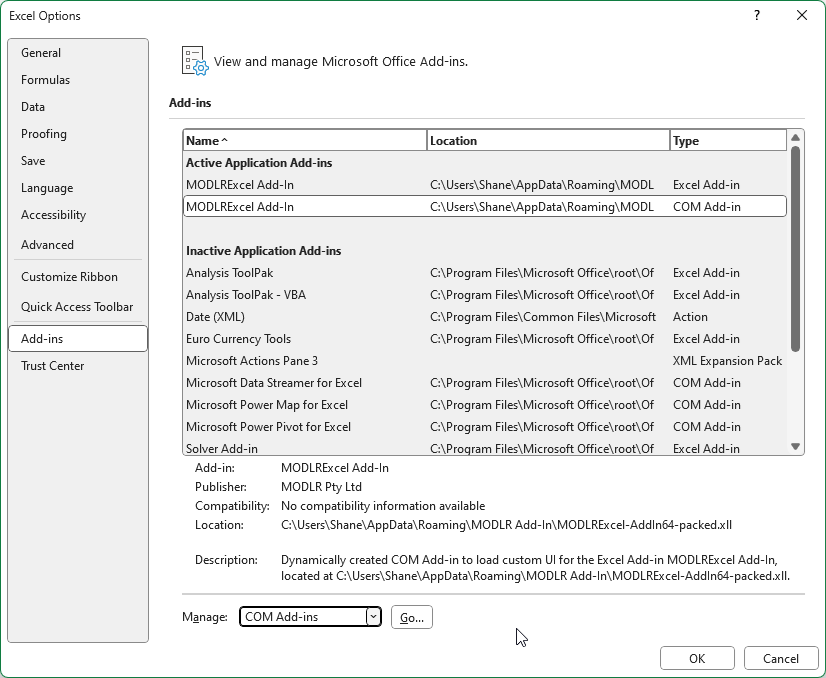Dismiss the dialog with Cancel
The image size is (826, 678).
(781, 658)
